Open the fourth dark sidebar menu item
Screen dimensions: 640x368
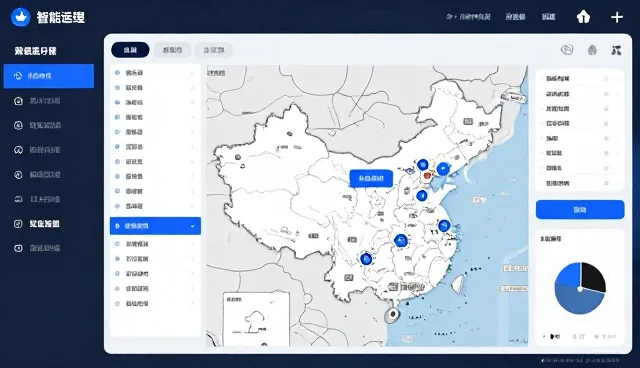pos(45,150)
